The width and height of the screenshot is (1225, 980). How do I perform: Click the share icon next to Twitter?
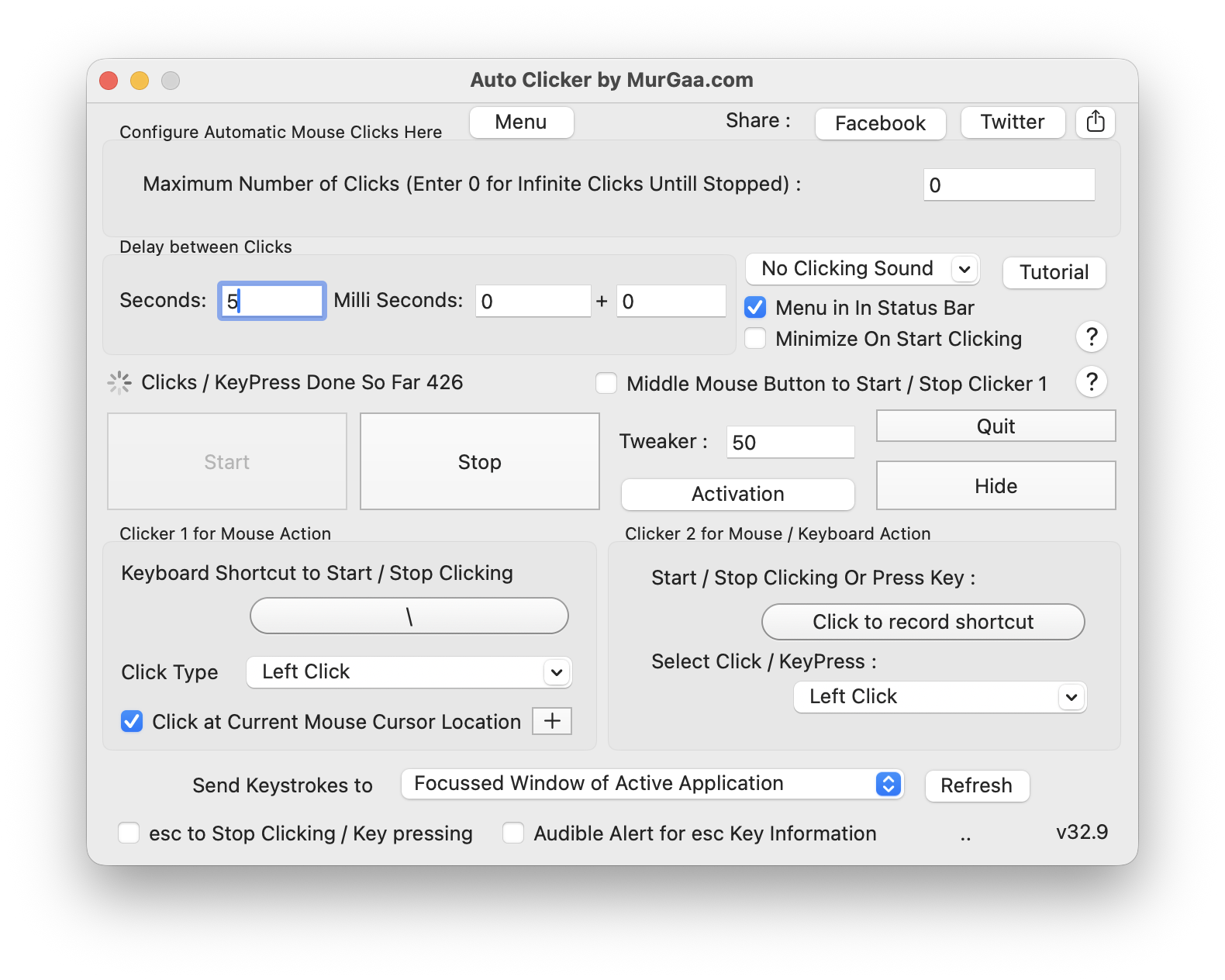[1095, 122]
